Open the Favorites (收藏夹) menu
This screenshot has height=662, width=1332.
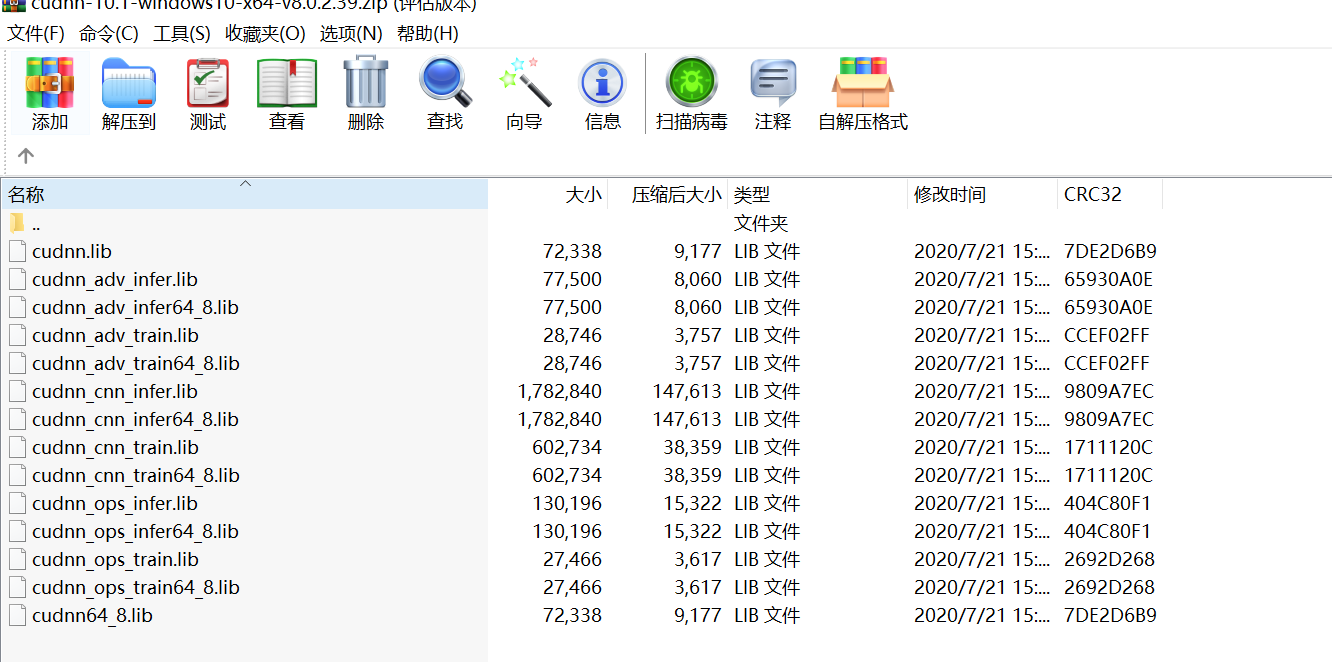[265, 33]
